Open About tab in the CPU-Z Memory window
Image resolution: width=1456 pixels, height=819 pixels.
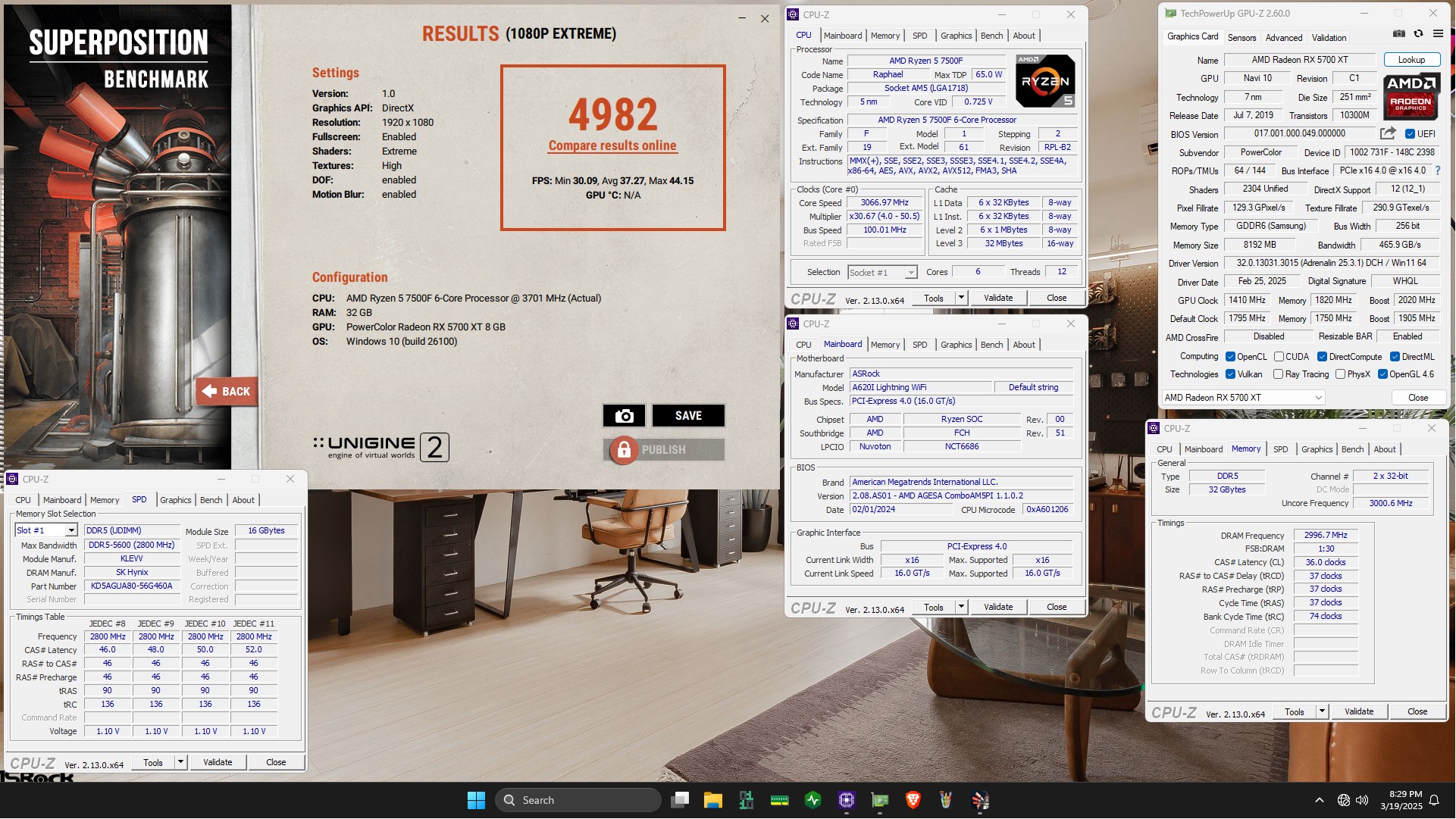point(1385,449)
